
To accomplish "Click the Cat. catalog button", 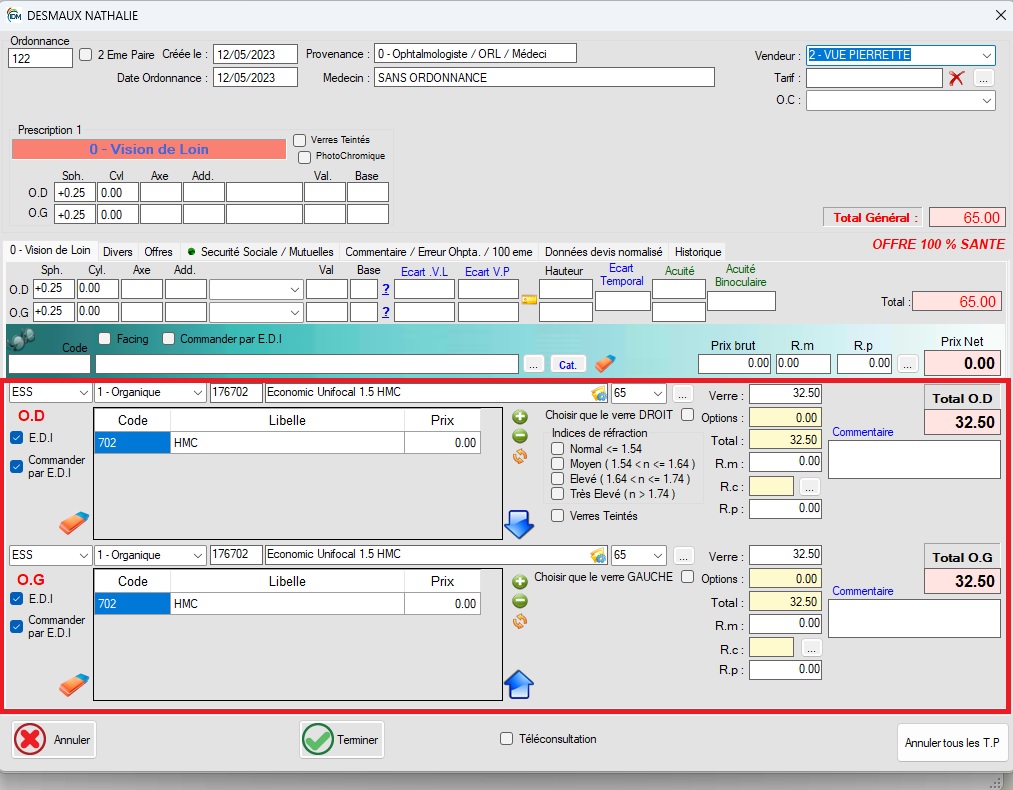I will pyautogui.click(x=568, y=365).
